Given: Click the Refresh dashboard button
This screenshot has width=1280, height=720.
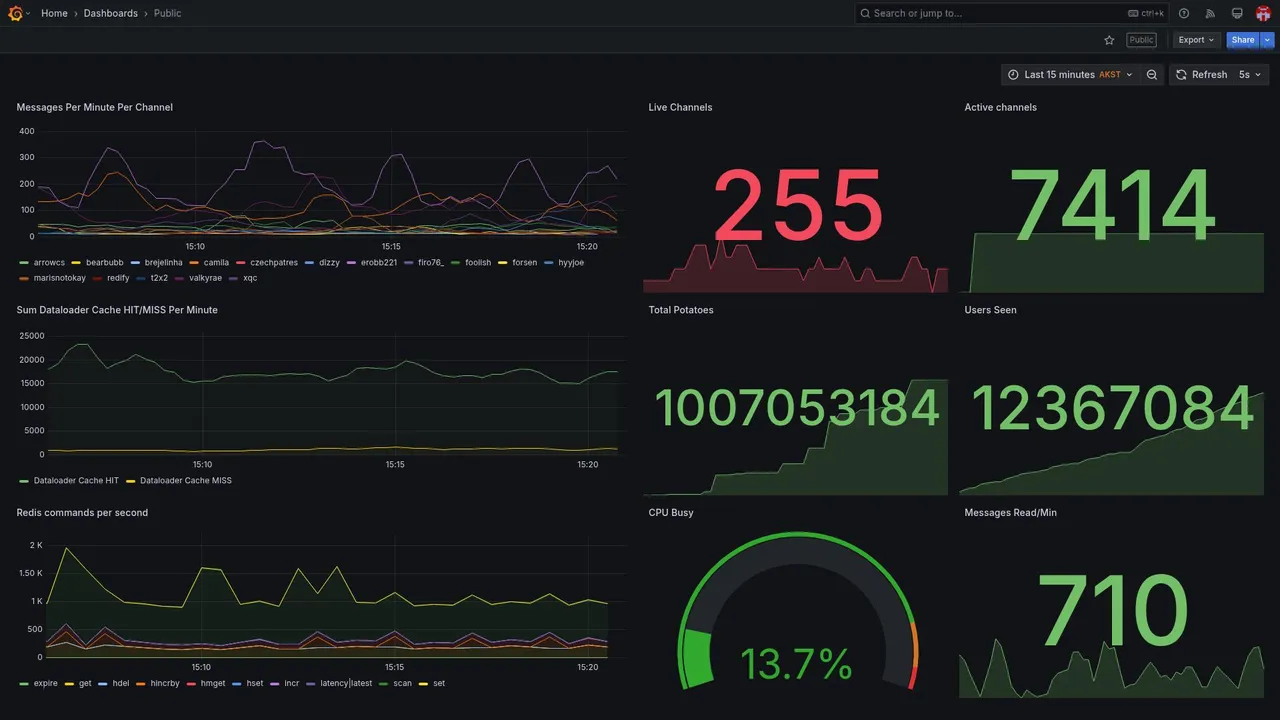Looking at the screenshot, I should [x=1201, y=75].
